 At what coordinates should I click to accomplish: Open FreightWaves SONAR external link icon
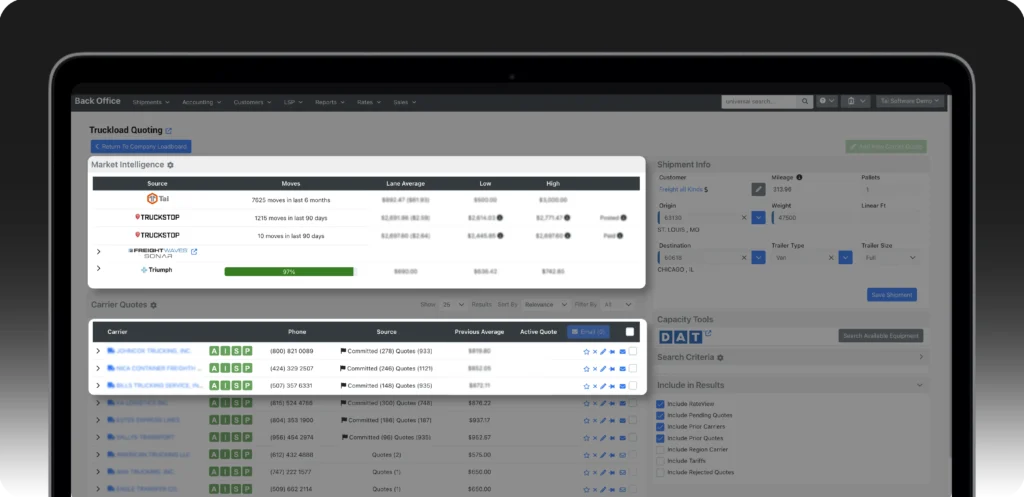point(194,252)
